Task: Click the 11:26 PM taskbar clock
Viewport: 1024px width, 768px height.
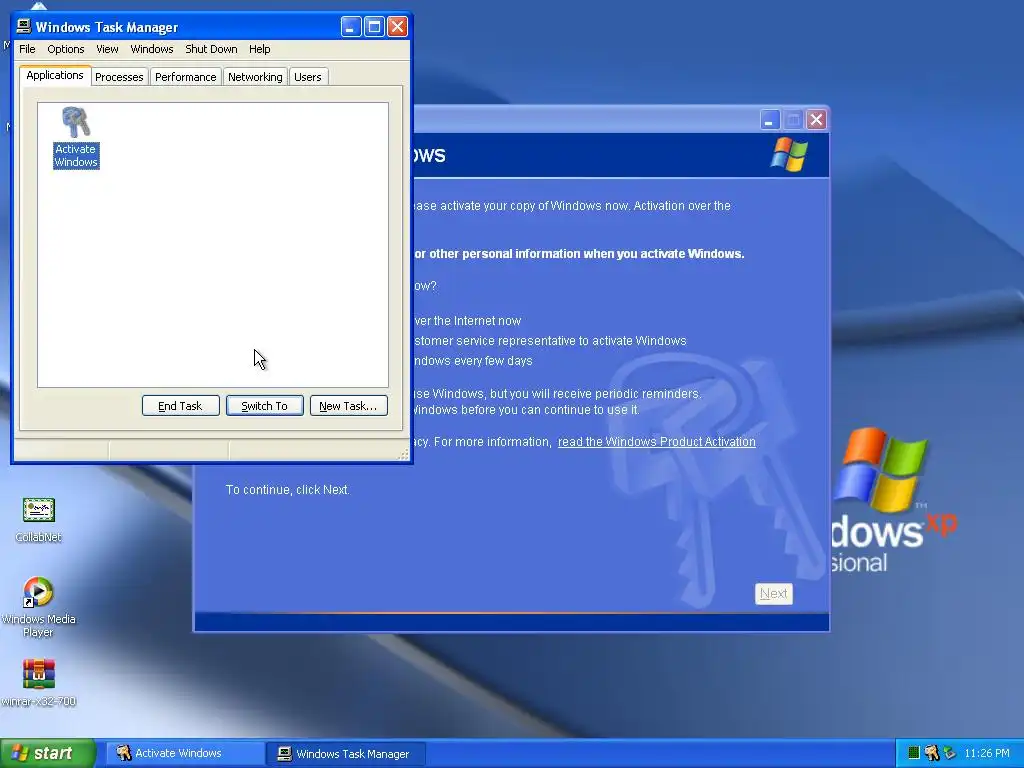Action: pyautogui.click(x=987, y=753)
